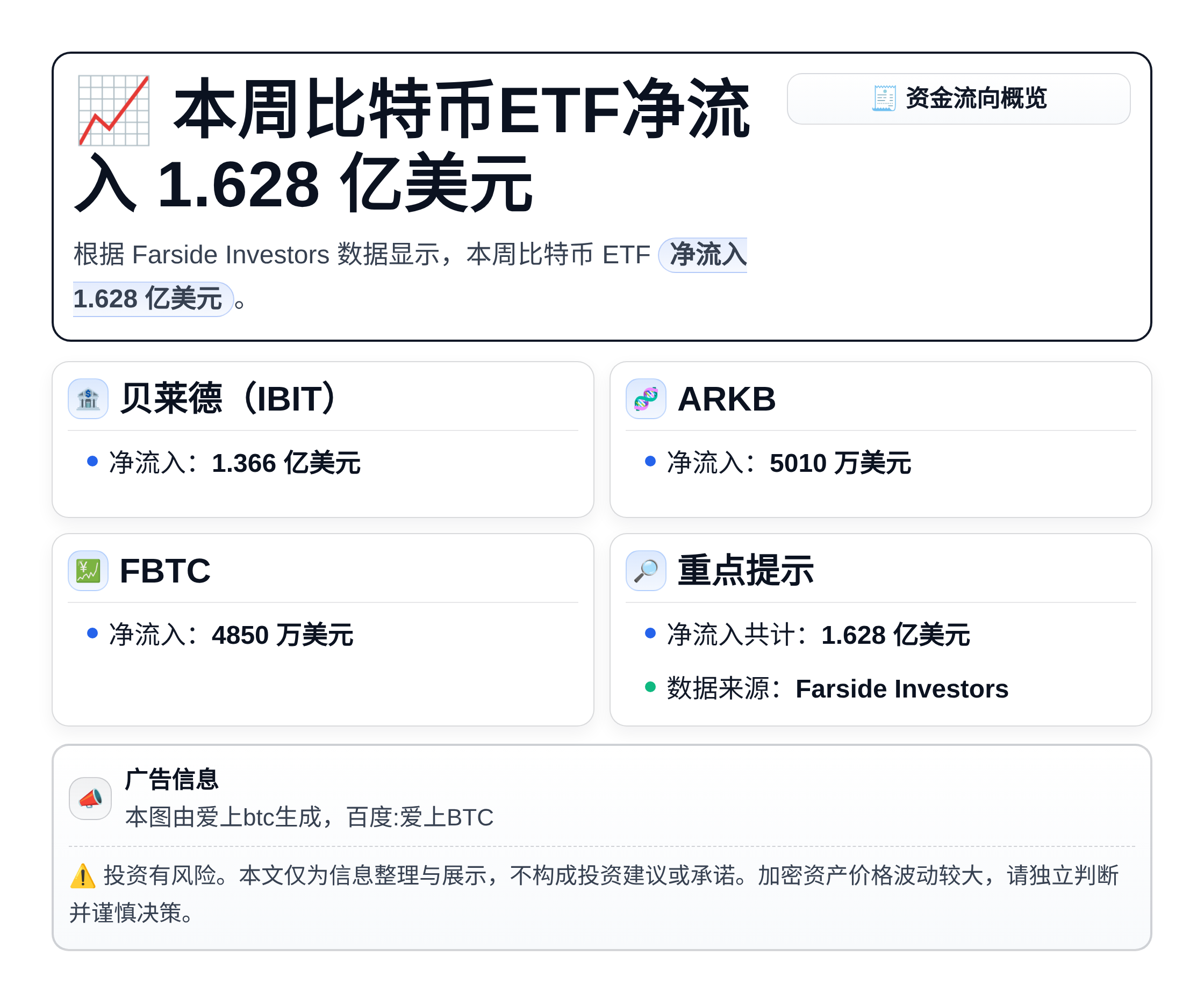Click the text 本图由爱上btc生成，百度:爱上BTC

pyautogui.click(x=309, y=817)
